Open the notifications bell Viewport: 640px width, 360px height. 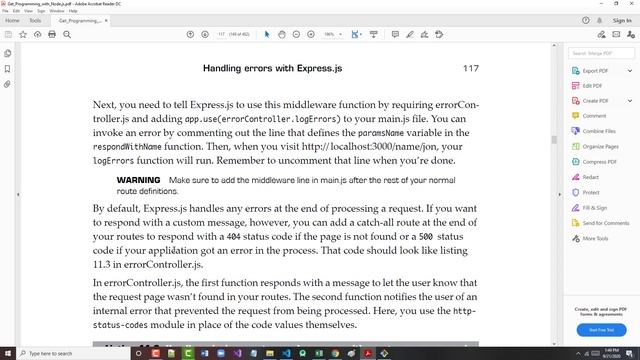coord(600,20)
